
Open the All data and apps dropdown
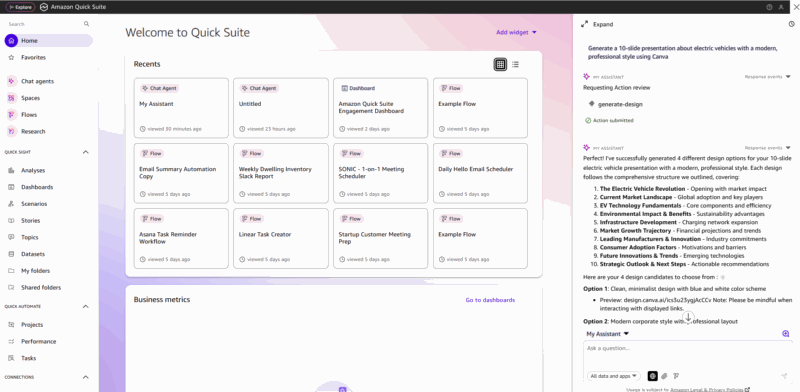click(x=614, y=376)
